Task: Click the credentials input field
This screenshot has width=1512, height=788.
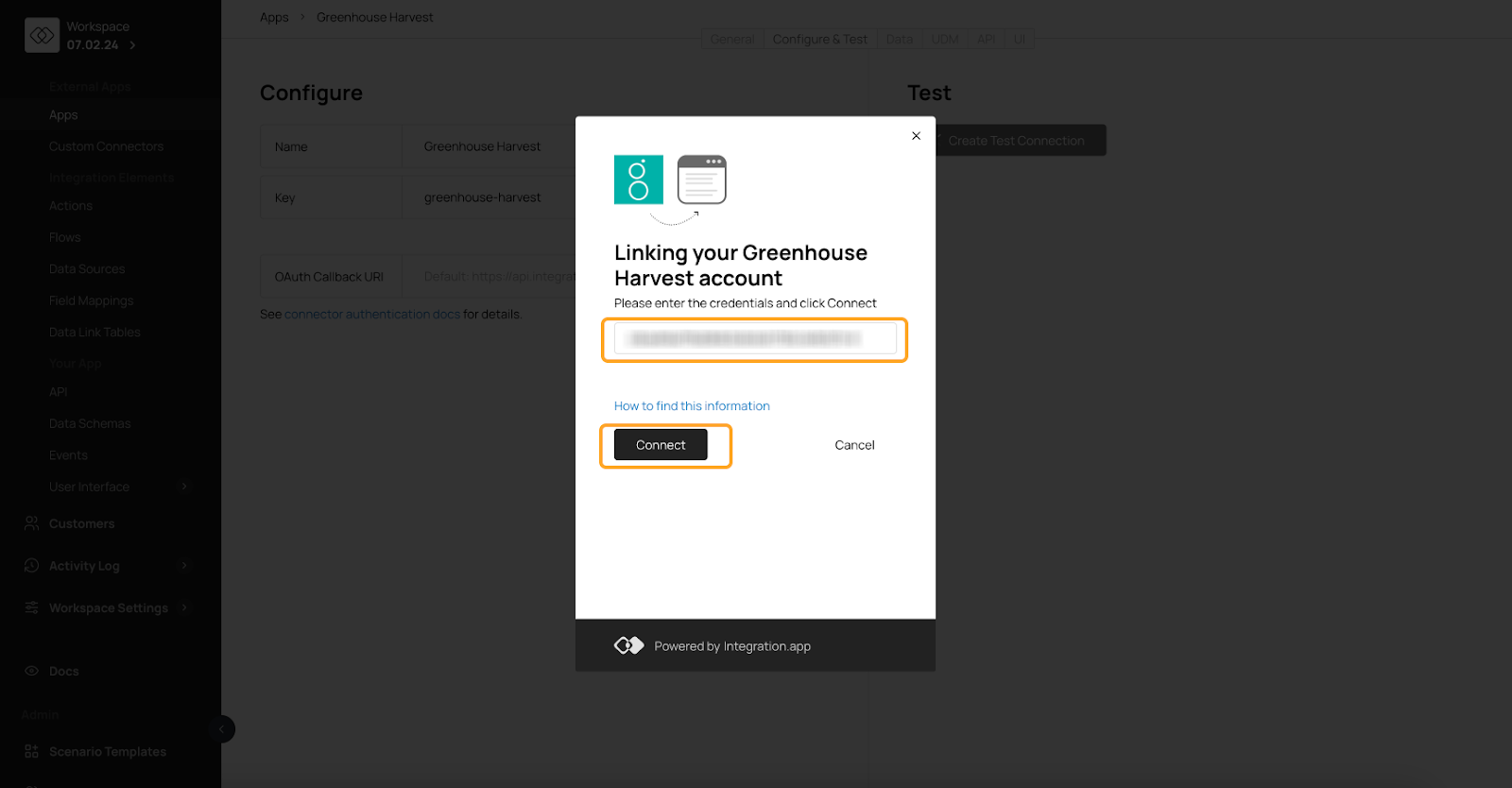Action: point(754,339)
